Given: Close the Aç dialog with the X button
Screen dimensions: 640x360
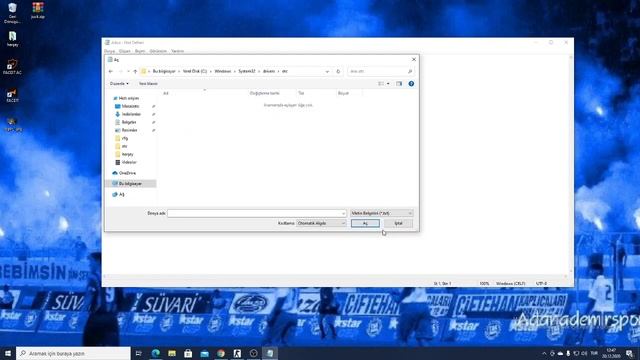Looking at the screenshot, I should (x=414, y=60).
